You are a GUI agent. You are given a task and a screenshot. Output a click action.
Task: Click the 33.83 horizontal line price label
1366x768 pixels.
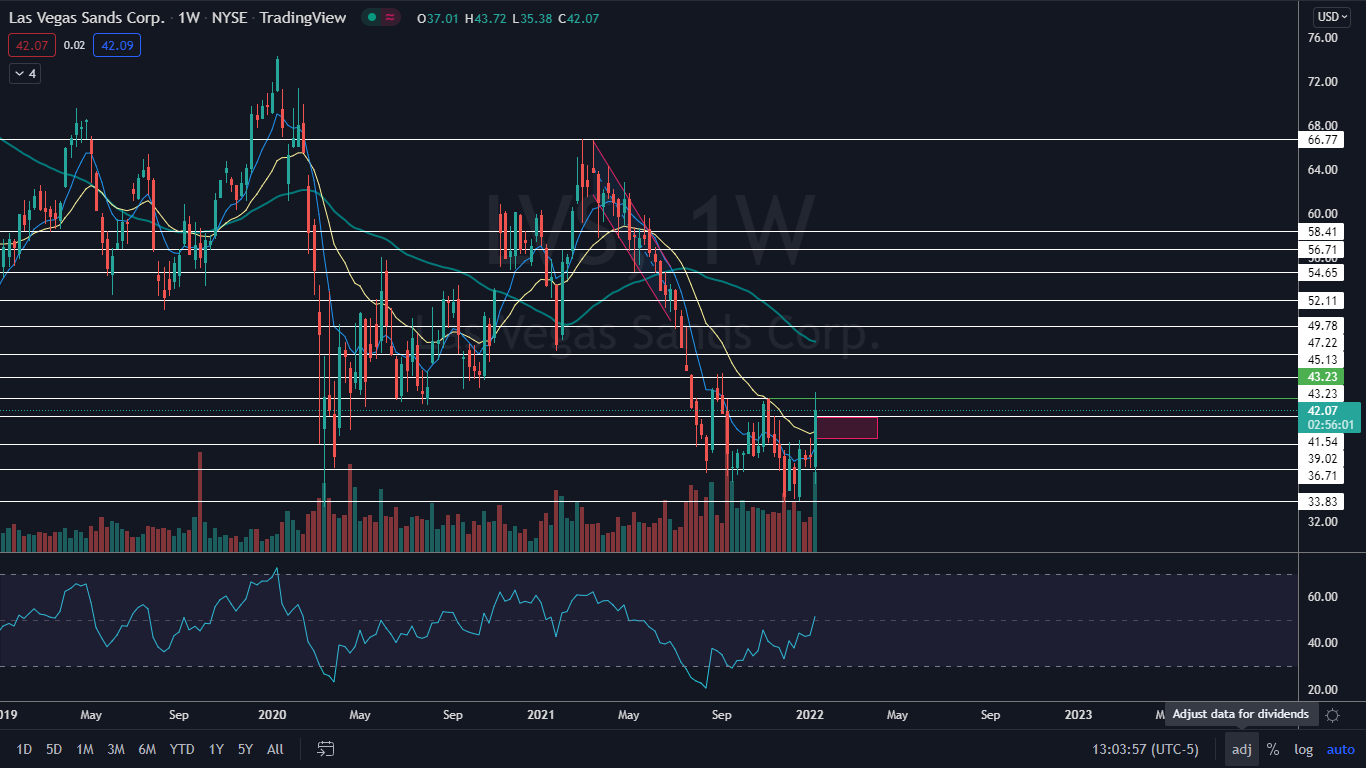1322,502
